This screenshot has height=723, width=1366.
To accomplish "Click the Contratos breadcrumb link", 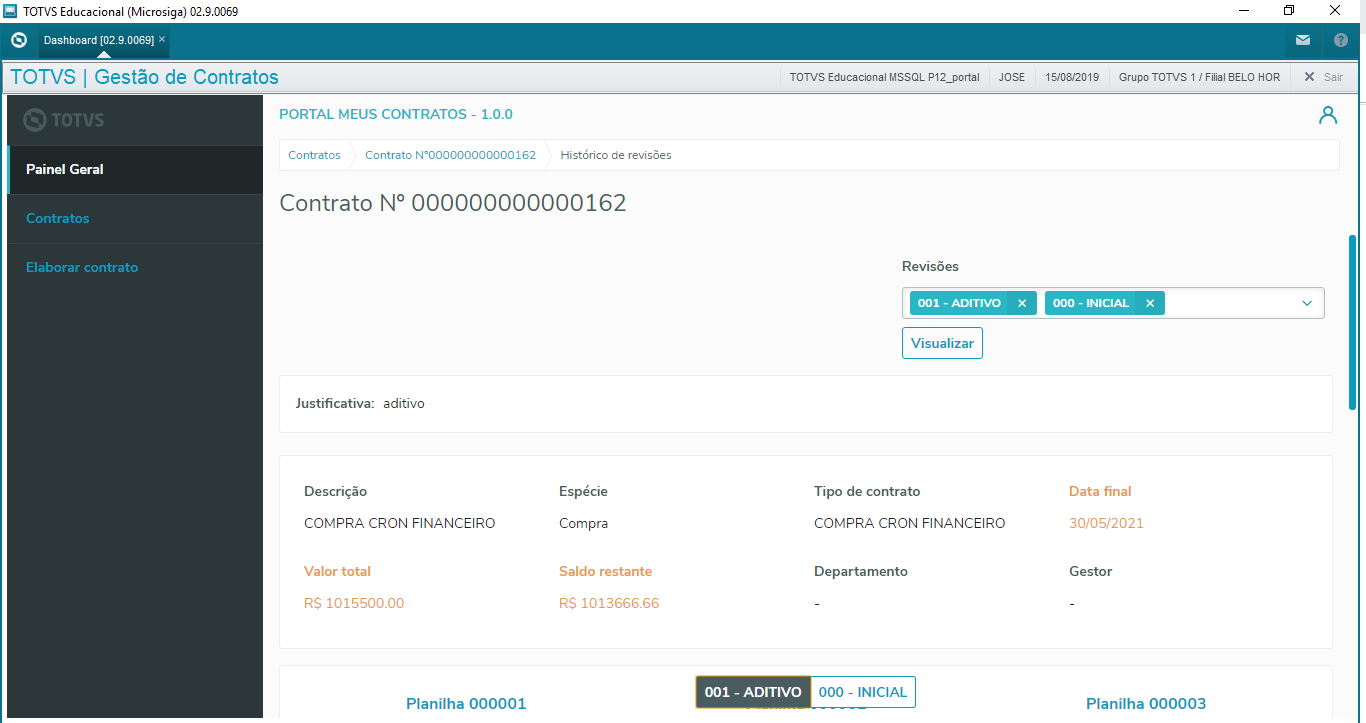I will pos(314,155).
